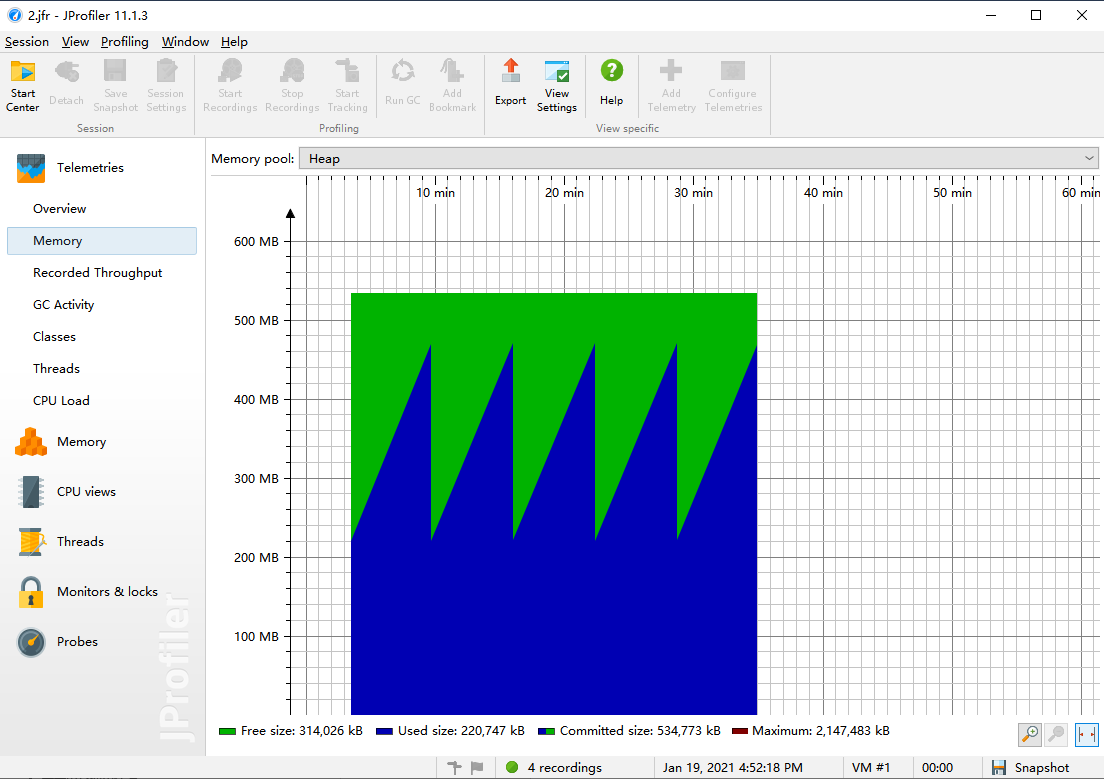Open the Probes section
Viewport: 1104px width, 779px height.
point(77,642)
